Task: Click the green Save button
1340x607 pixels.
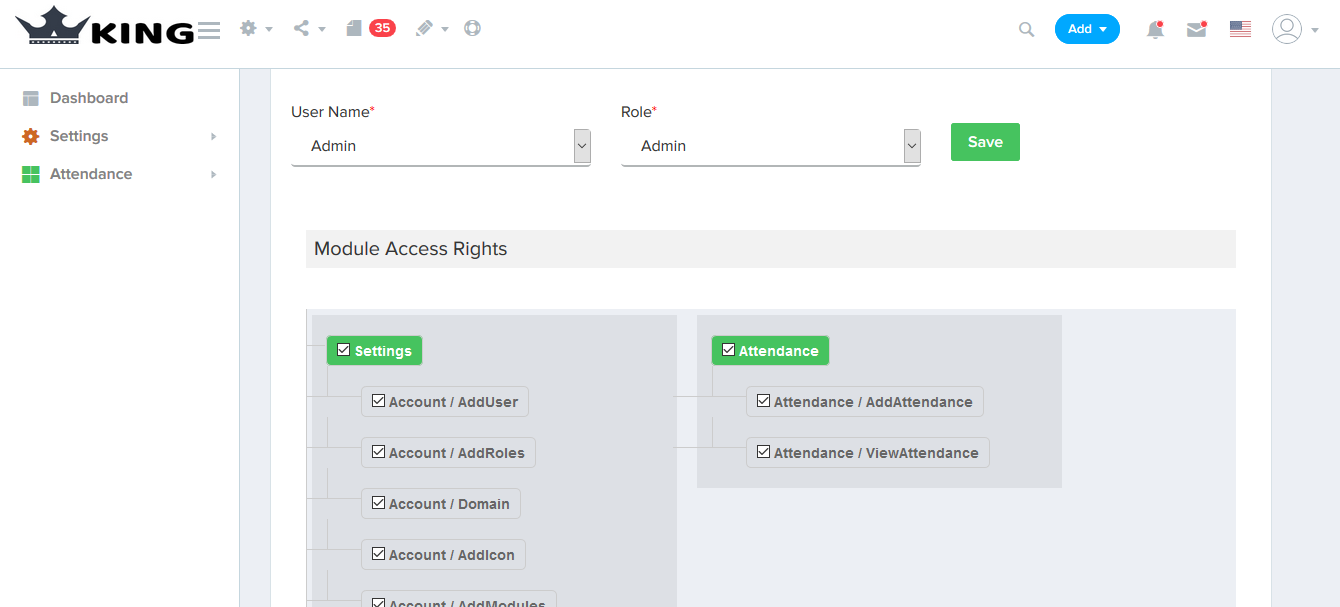Action: [x=985, y=142]
